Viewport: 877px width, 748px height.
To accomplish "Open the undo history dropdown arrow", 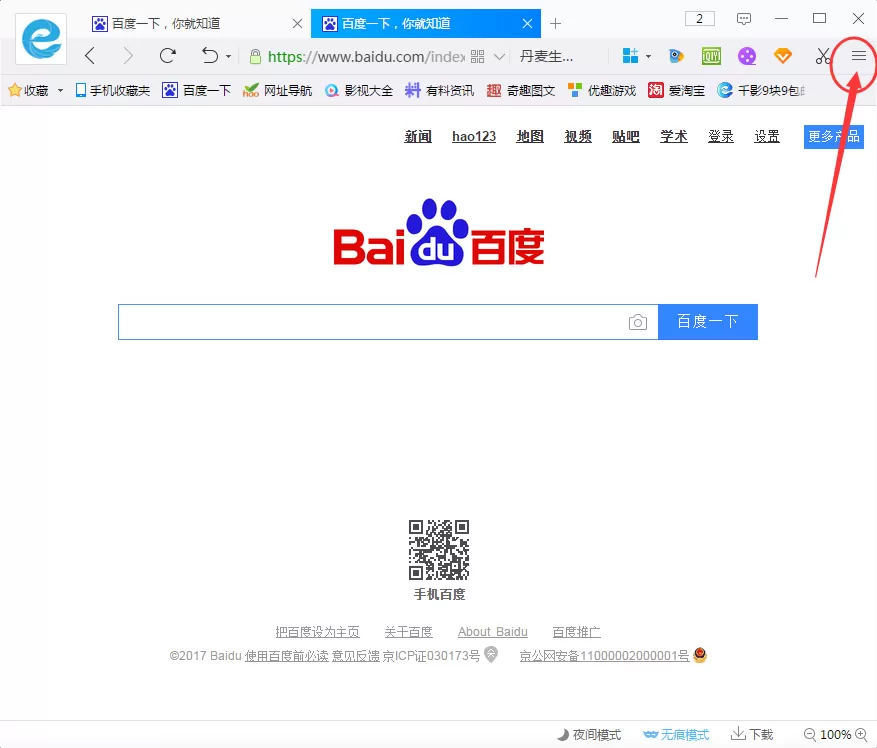I will pyautogui.click(x=228, y=57).
